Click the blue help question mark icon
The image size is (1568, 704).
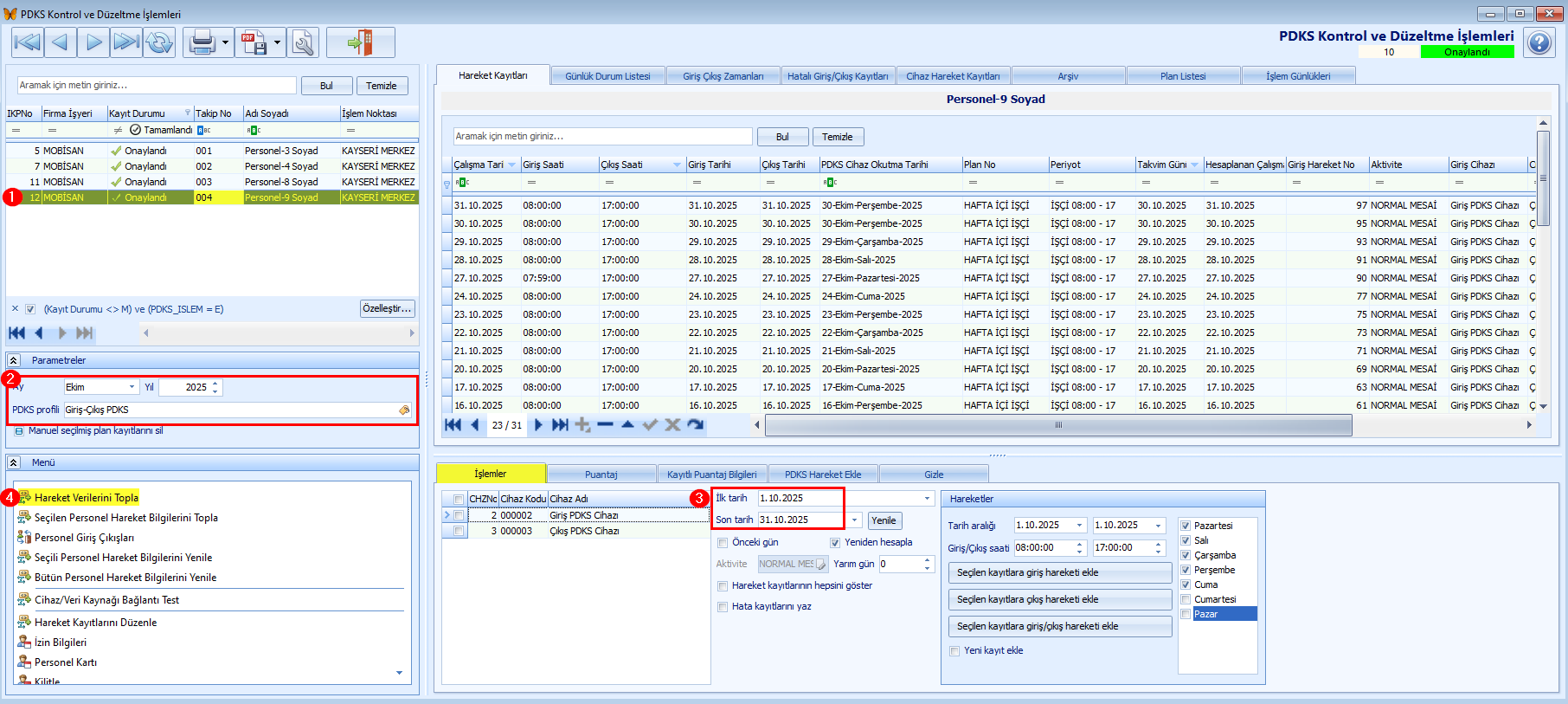pyautogui.click(x=1539, y=42)
